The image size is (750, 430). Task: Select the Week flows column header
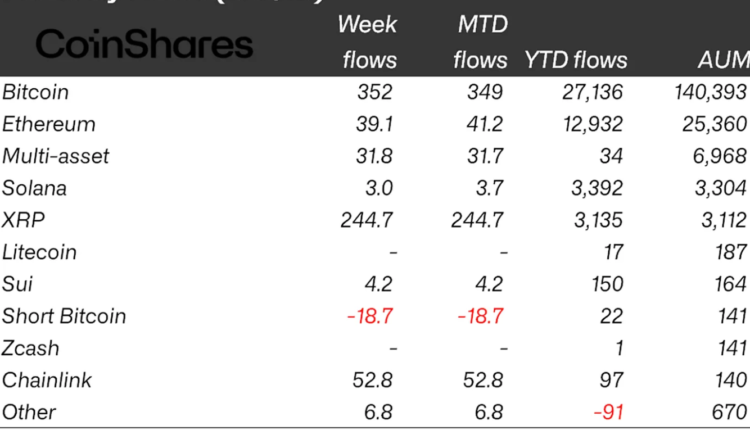coord(369,41)
